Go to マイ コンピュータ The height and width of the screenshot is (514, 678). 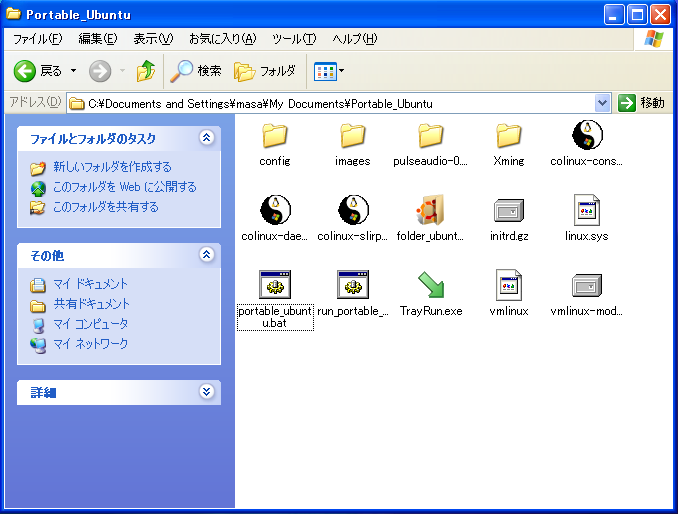(90, 324)
